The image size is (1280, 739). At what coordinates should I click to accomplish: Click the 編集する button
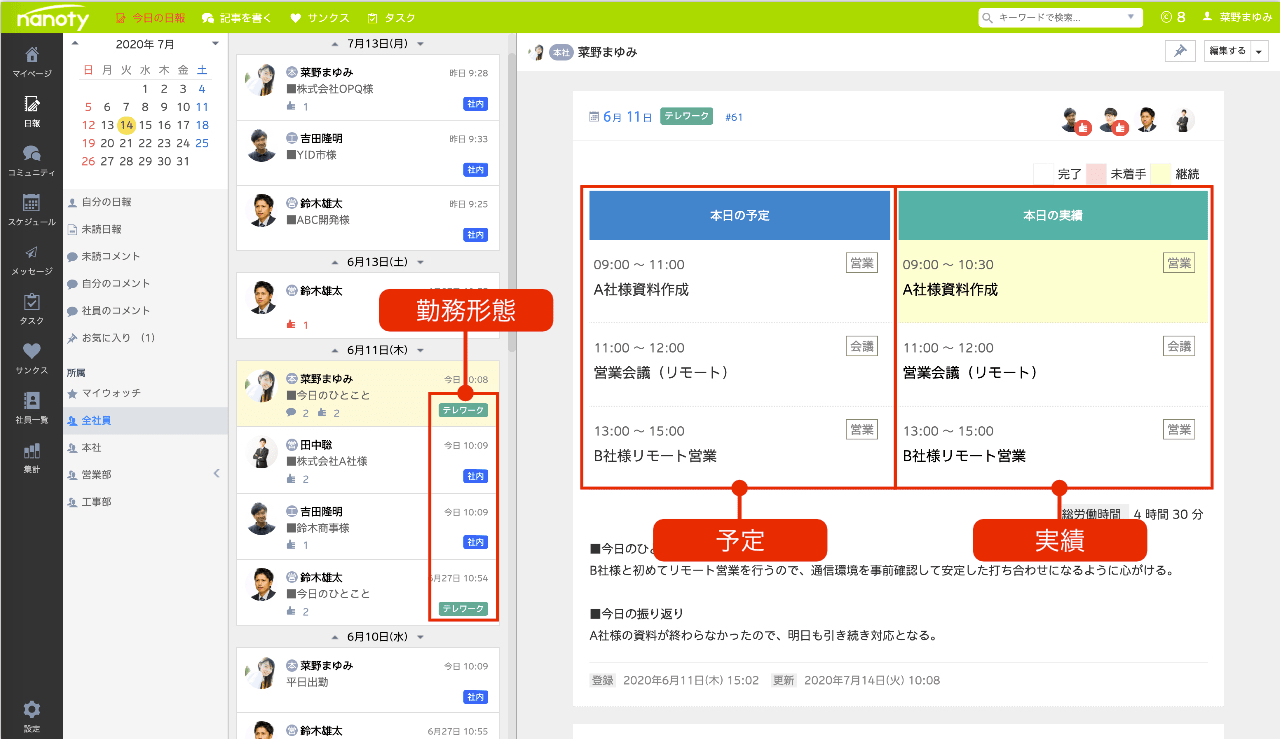point(1227,52)
